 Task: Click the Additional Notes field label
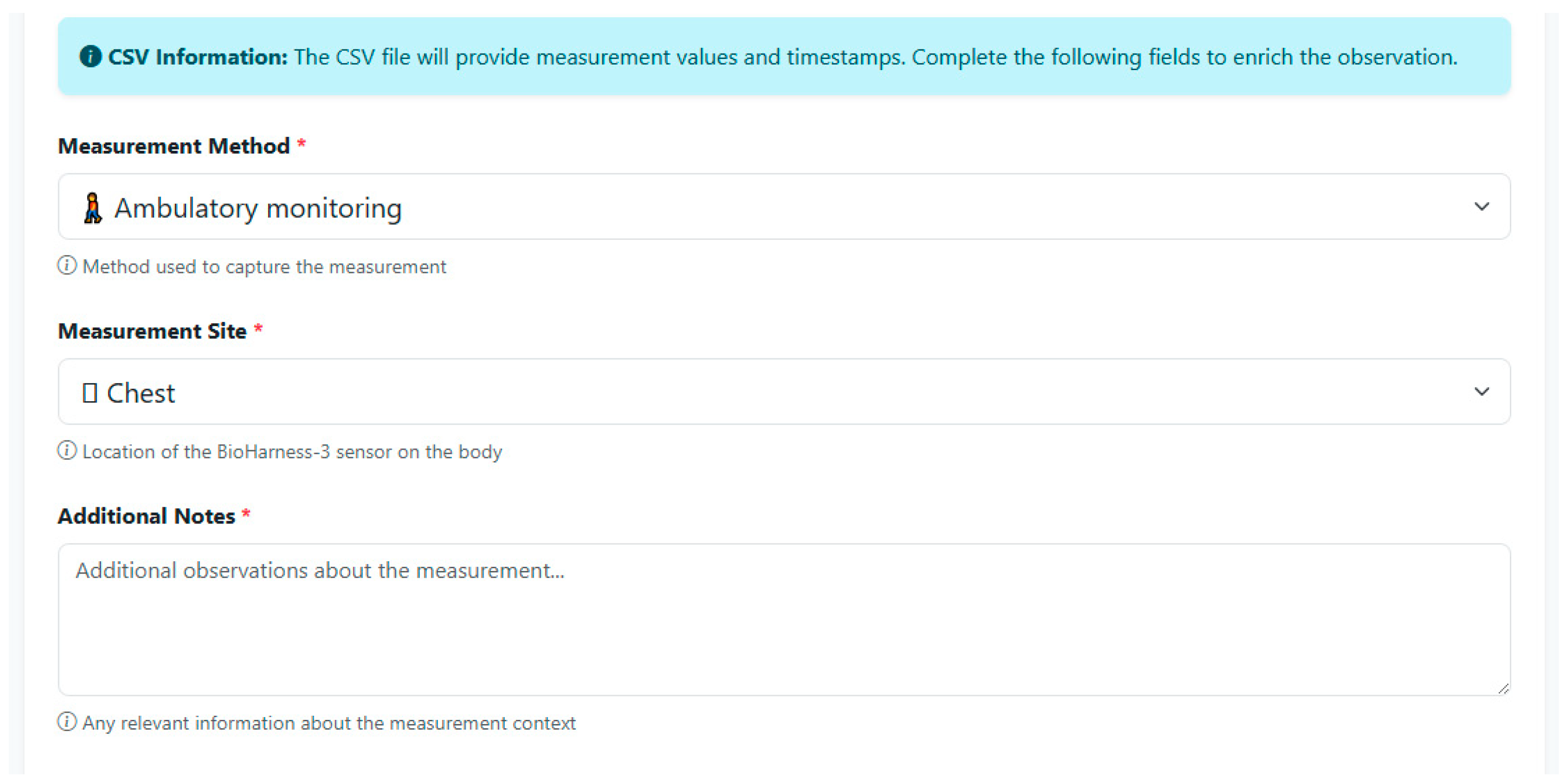click(146, 516)
